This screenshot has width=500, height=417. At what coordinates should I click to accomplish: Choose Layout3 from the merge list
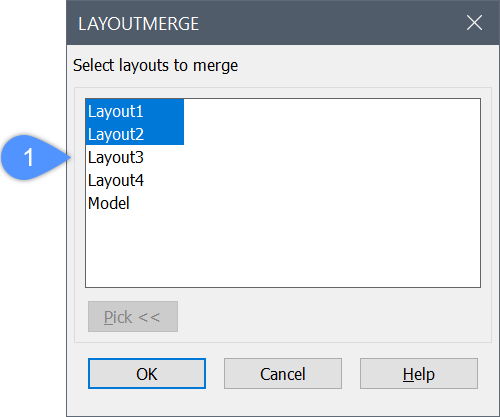point(115,157)
